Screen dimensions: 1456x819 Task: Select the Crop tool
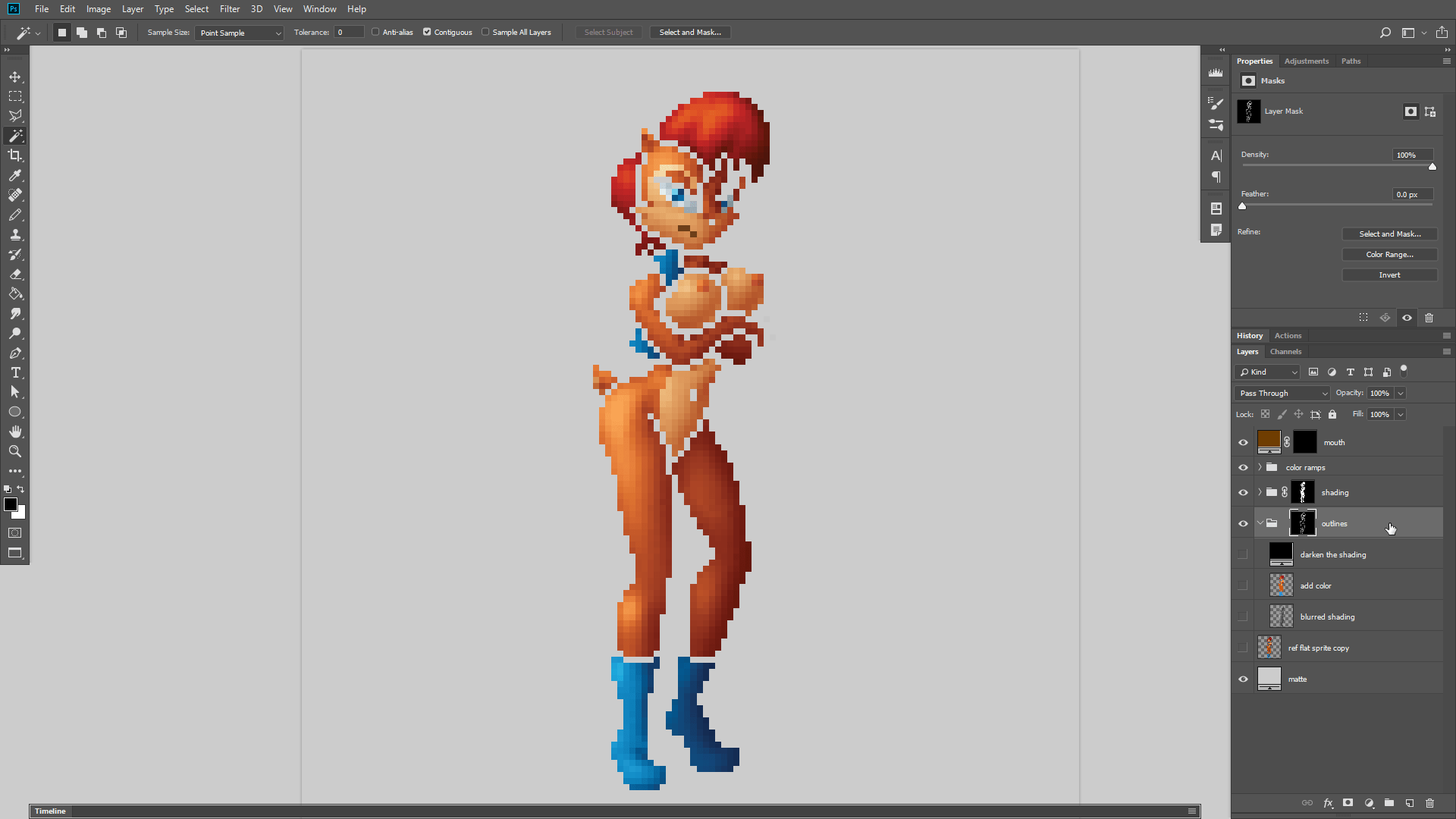pos(15,155)
